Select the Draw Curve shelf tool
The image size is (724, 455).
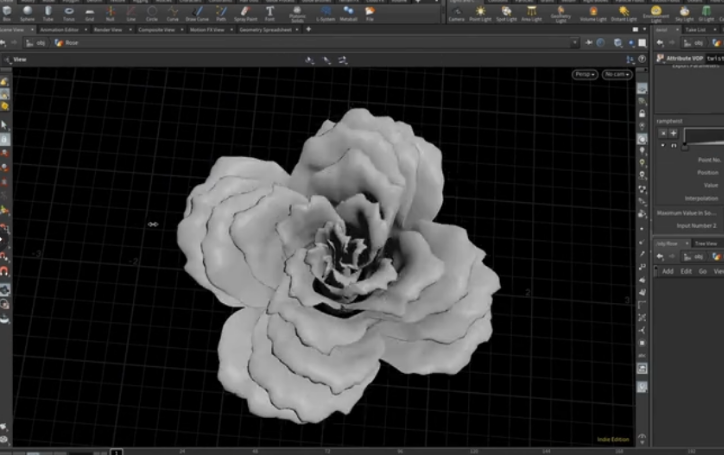click(197, 12)
